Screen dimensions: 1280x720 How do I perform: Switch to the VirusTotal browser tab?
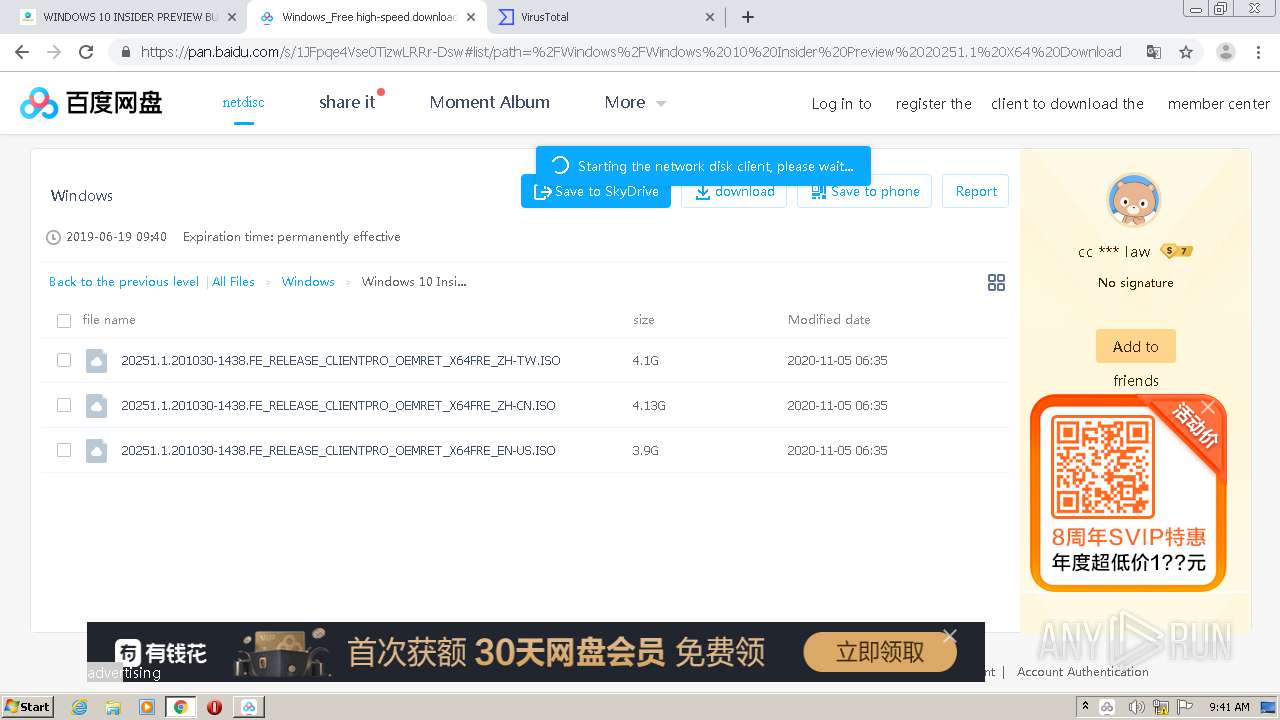[606, 17]
